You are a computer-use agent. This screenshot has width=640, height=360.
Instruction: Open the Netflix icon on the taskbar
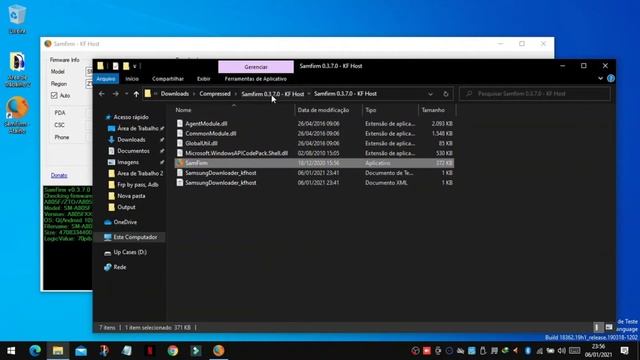point(150,351)
